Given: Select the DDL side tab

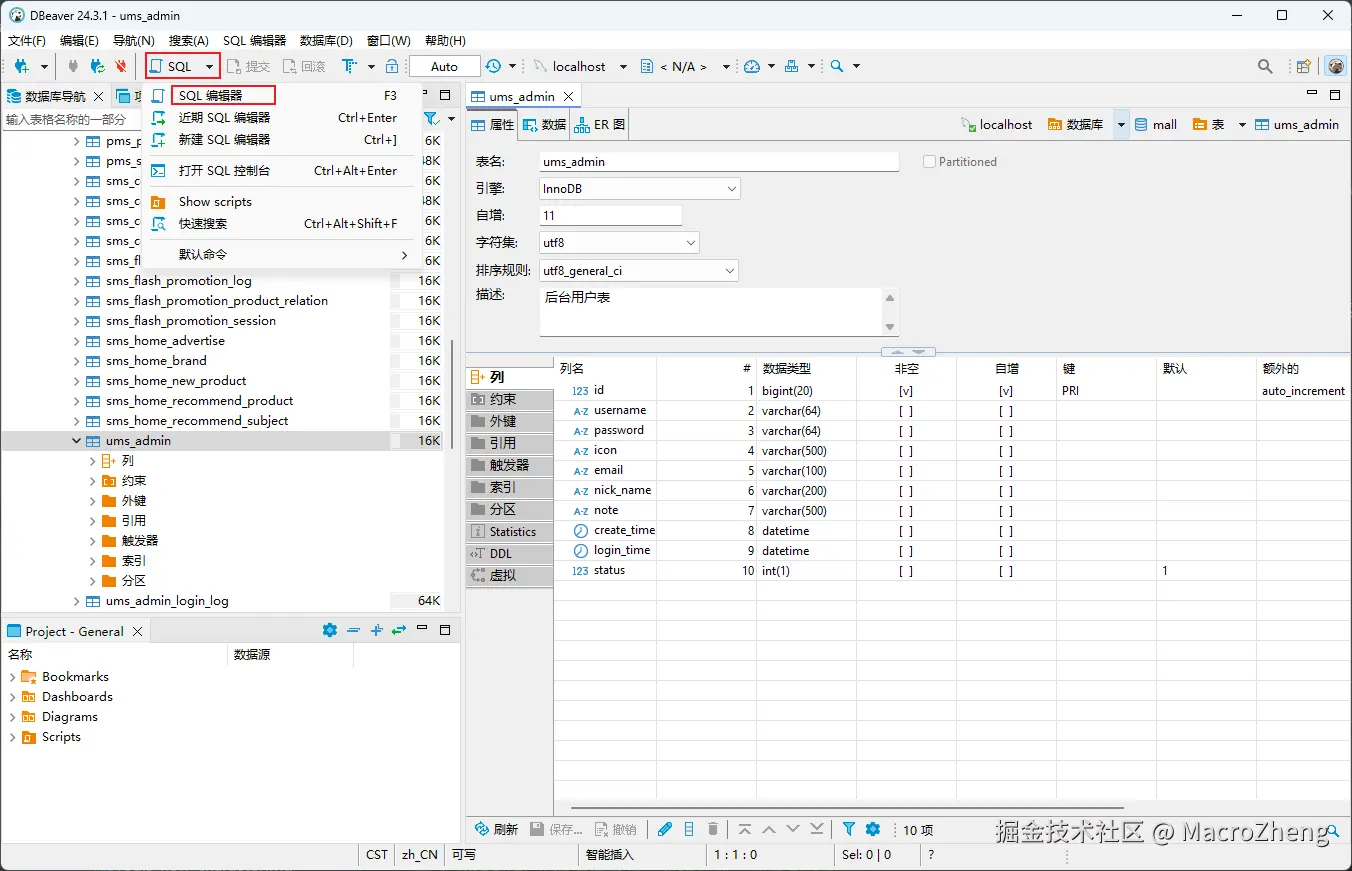Looking at the screenshot, I should pos(510,554).
